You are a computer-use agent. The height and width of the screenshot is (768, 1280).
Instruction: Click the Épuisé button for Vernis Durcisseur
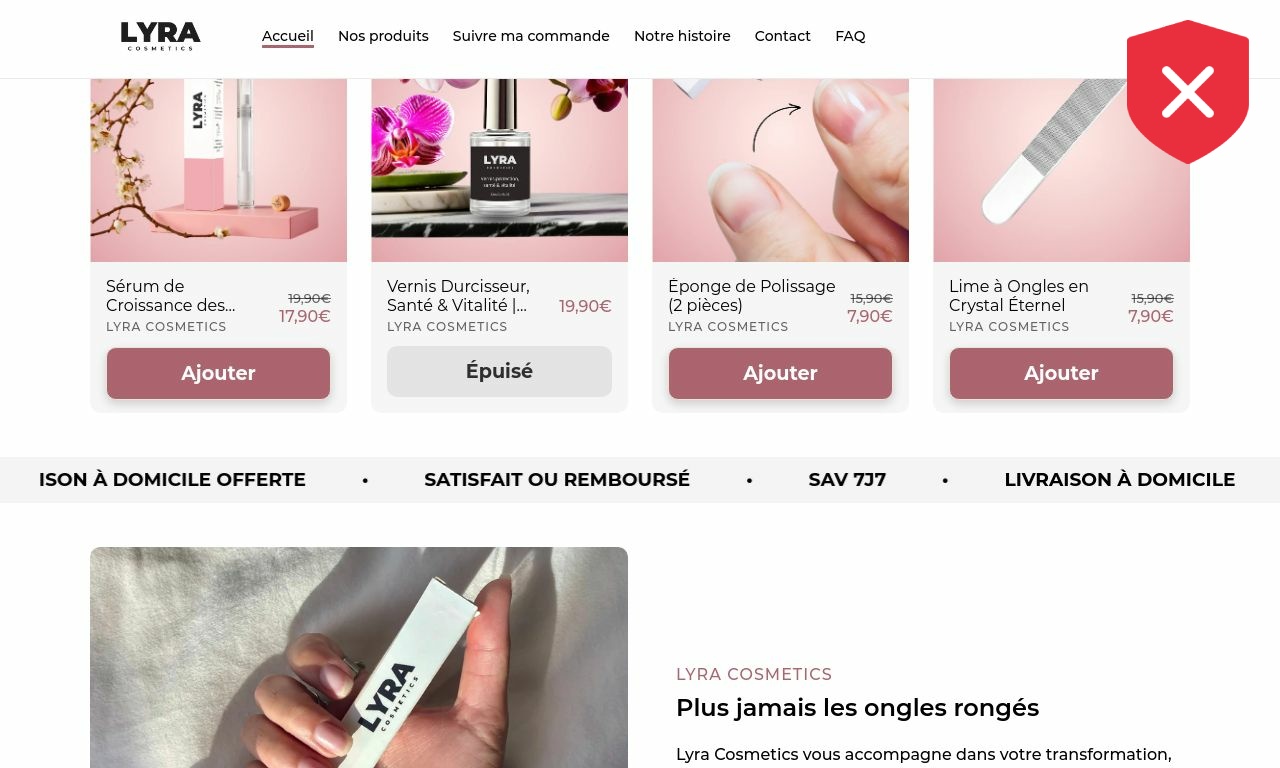tap(499, 371)
